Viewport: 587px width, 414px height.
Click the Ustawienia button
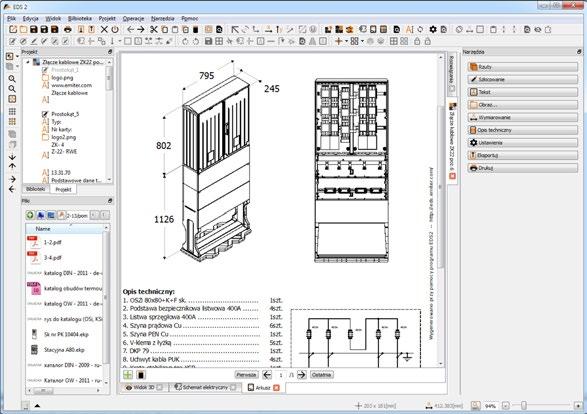523,143
